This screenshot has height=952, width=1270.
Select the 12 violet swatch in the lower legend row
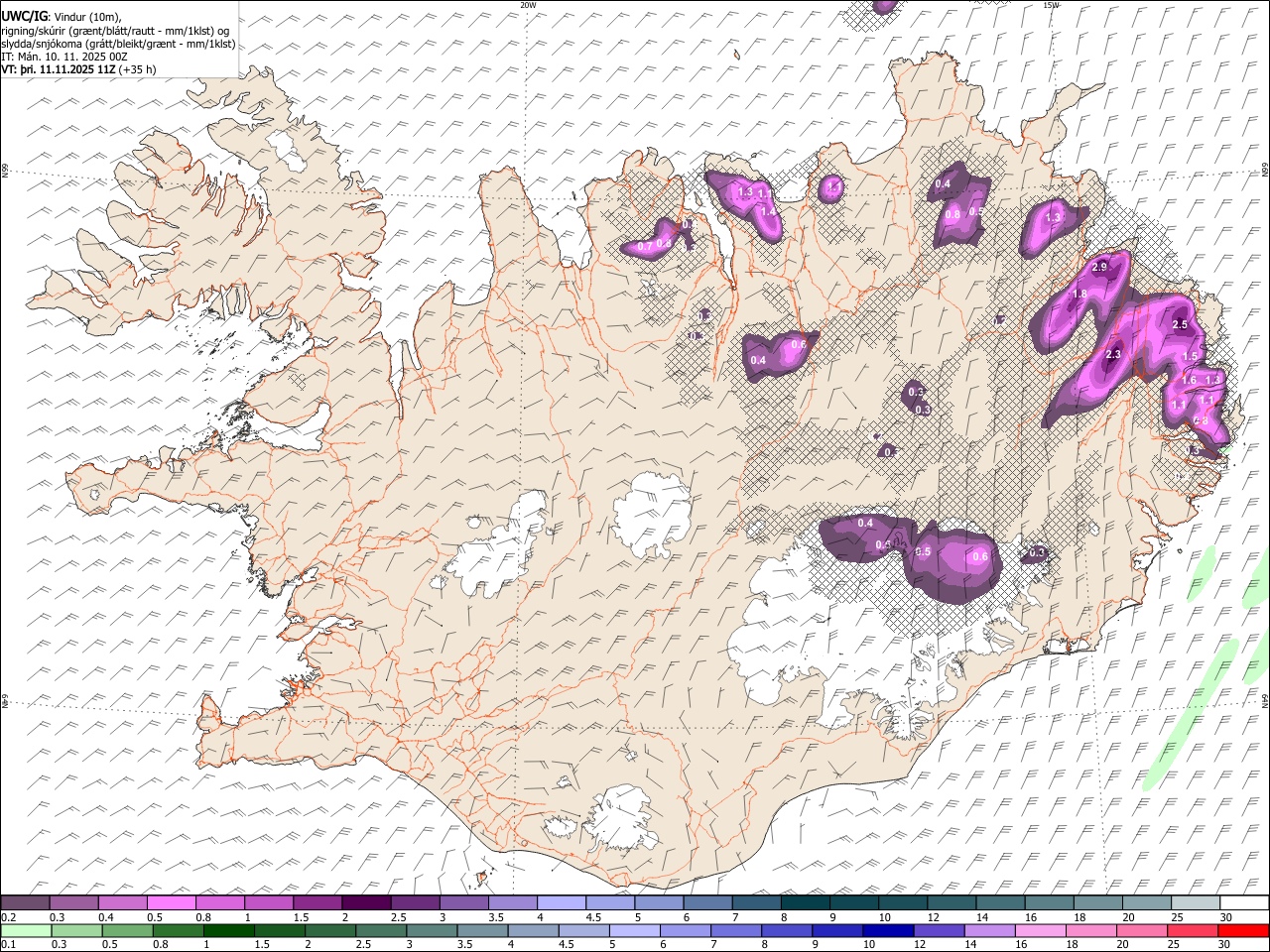click(939, 930)
